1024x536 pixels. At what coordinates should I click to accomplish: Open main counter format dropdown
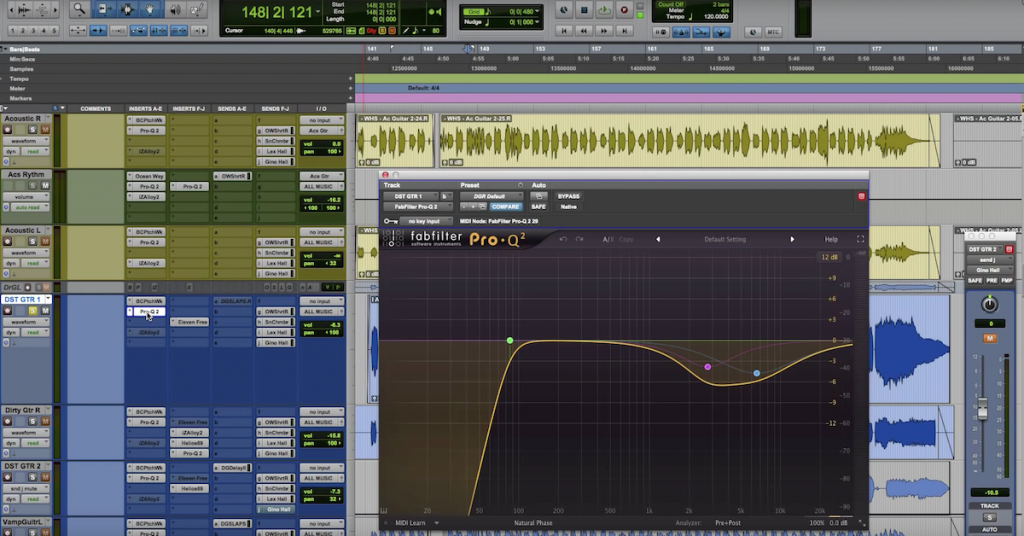click(x=318, y=12)
